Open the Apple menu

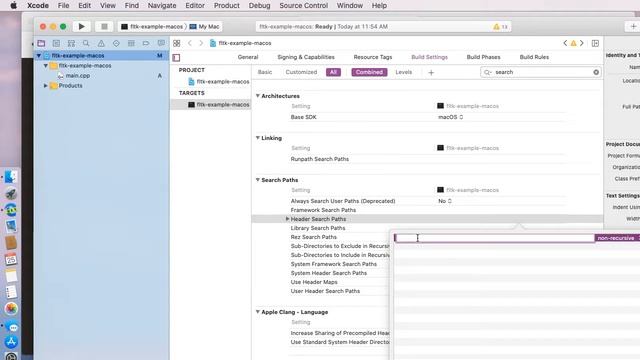(x=13, y=6)
